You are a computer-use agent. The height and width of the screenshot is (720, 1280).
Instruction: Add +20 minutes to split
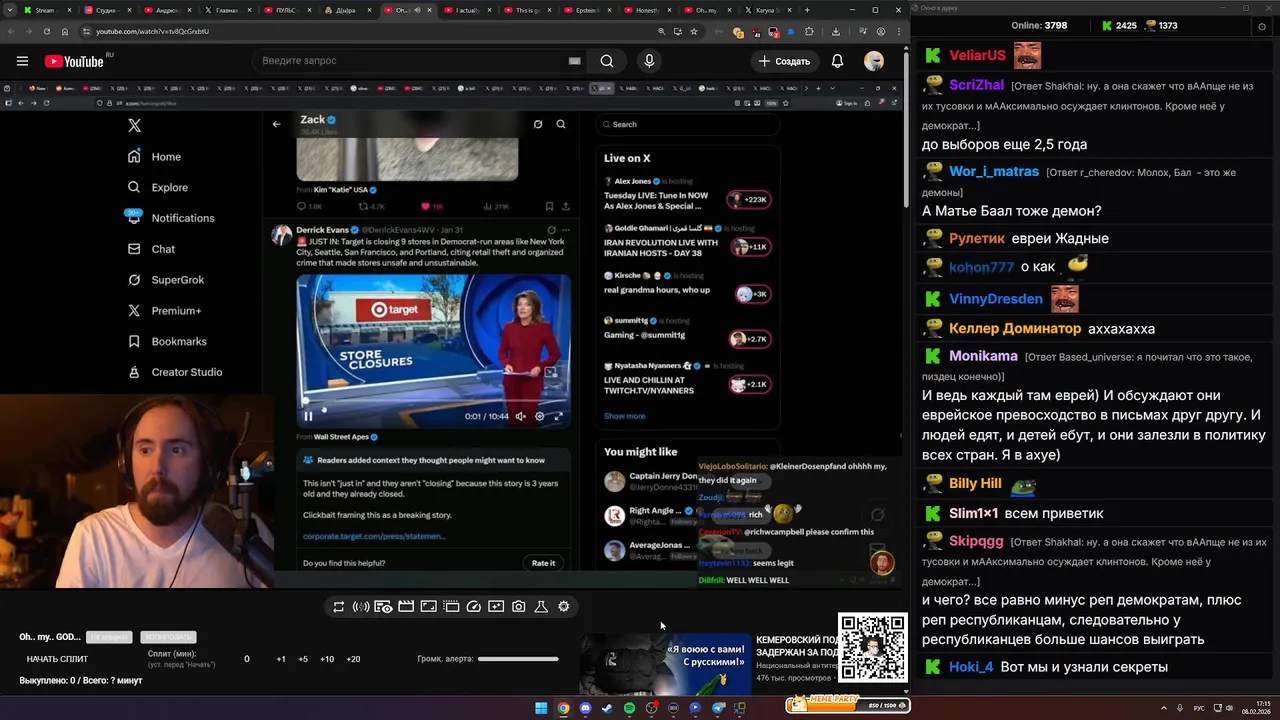(x=353, y=659)
